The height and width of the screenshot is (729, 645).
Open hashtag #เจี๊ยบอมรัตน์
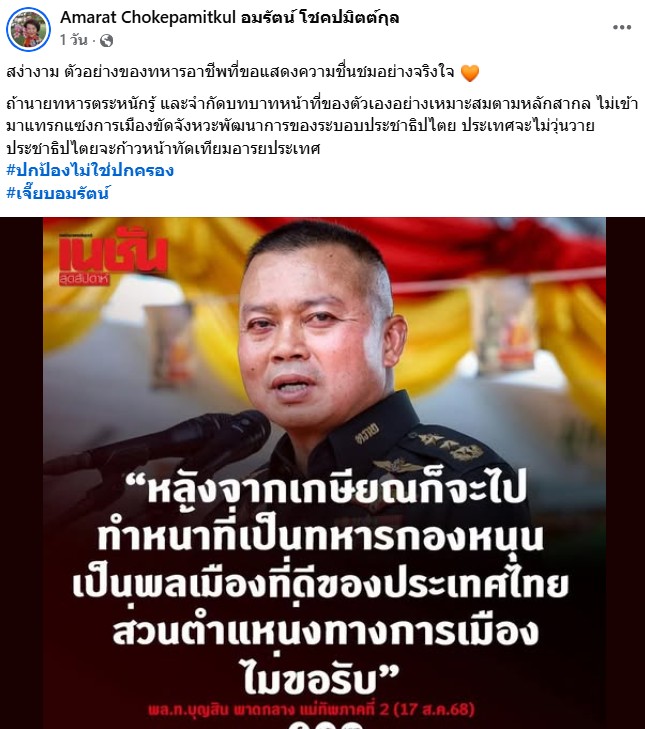[x=58, y=192]
